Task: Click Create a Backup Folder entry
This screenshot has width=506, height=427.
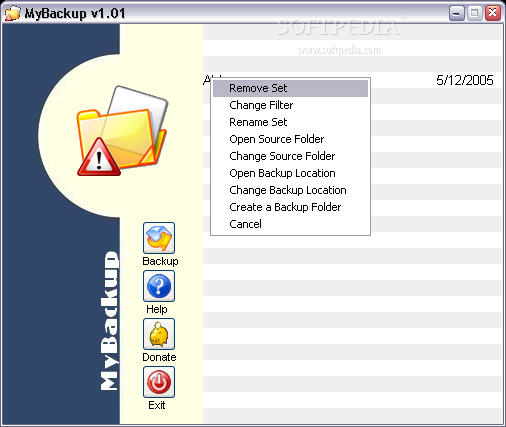Action: point(290,207)
